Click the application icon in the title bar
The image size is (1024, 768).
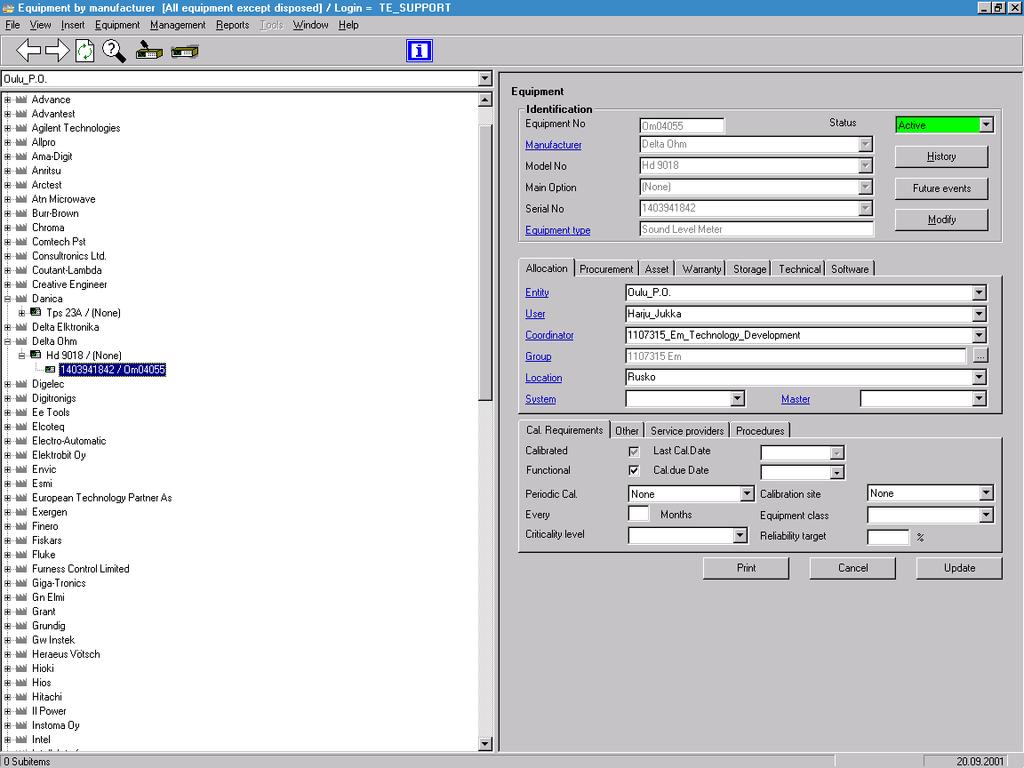tap(8, 8)
